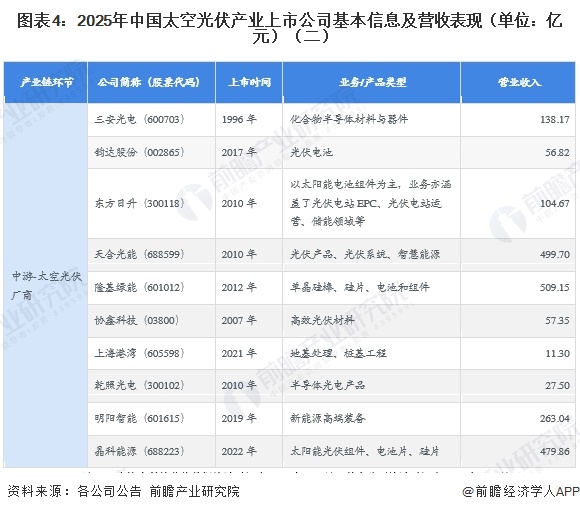The height and width of the screenshot is (512, 580).
Task: Select the 天合光能（688599）cell
Action: pos(151,255)
